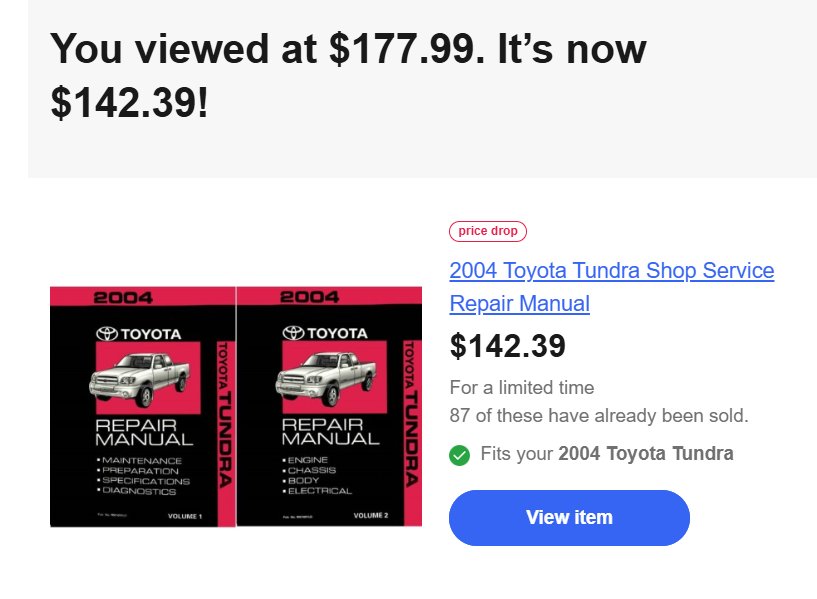
Task: Click '87 of these have already been sold'
Action: click(599, 416)
